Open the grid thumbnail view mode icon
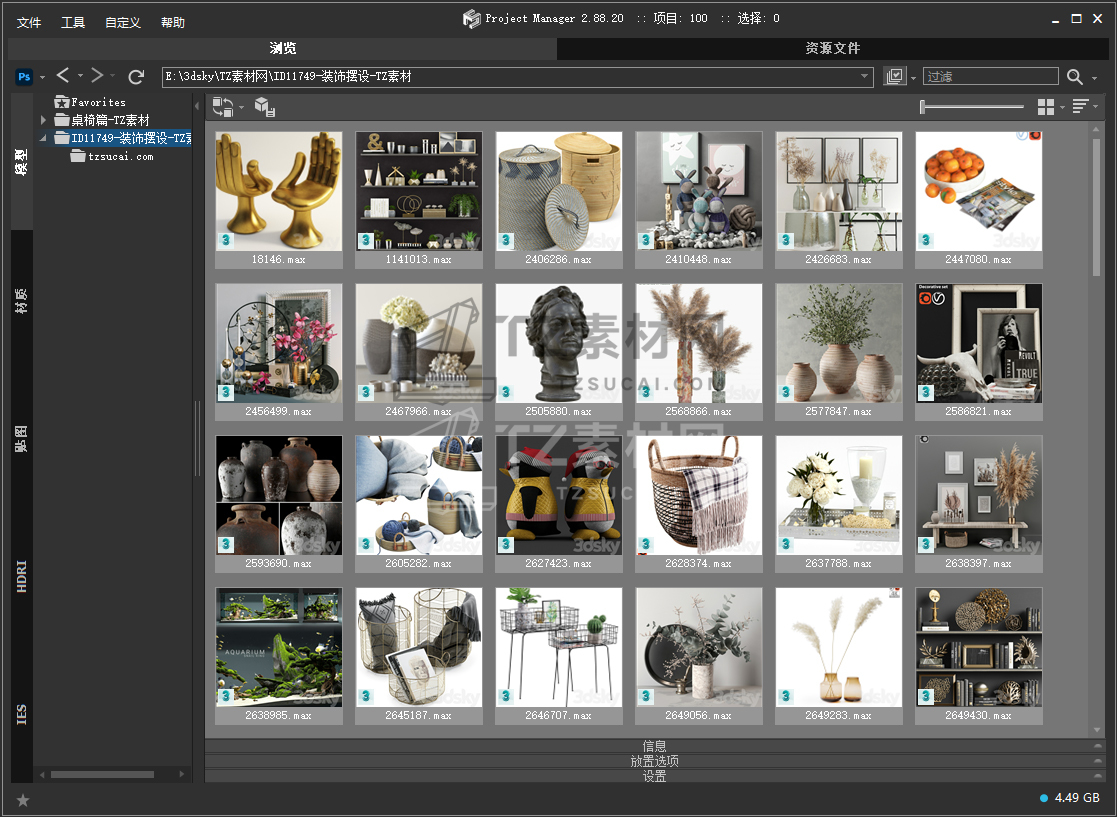Screen dimensions: 1117x817 pos(1046,107)
